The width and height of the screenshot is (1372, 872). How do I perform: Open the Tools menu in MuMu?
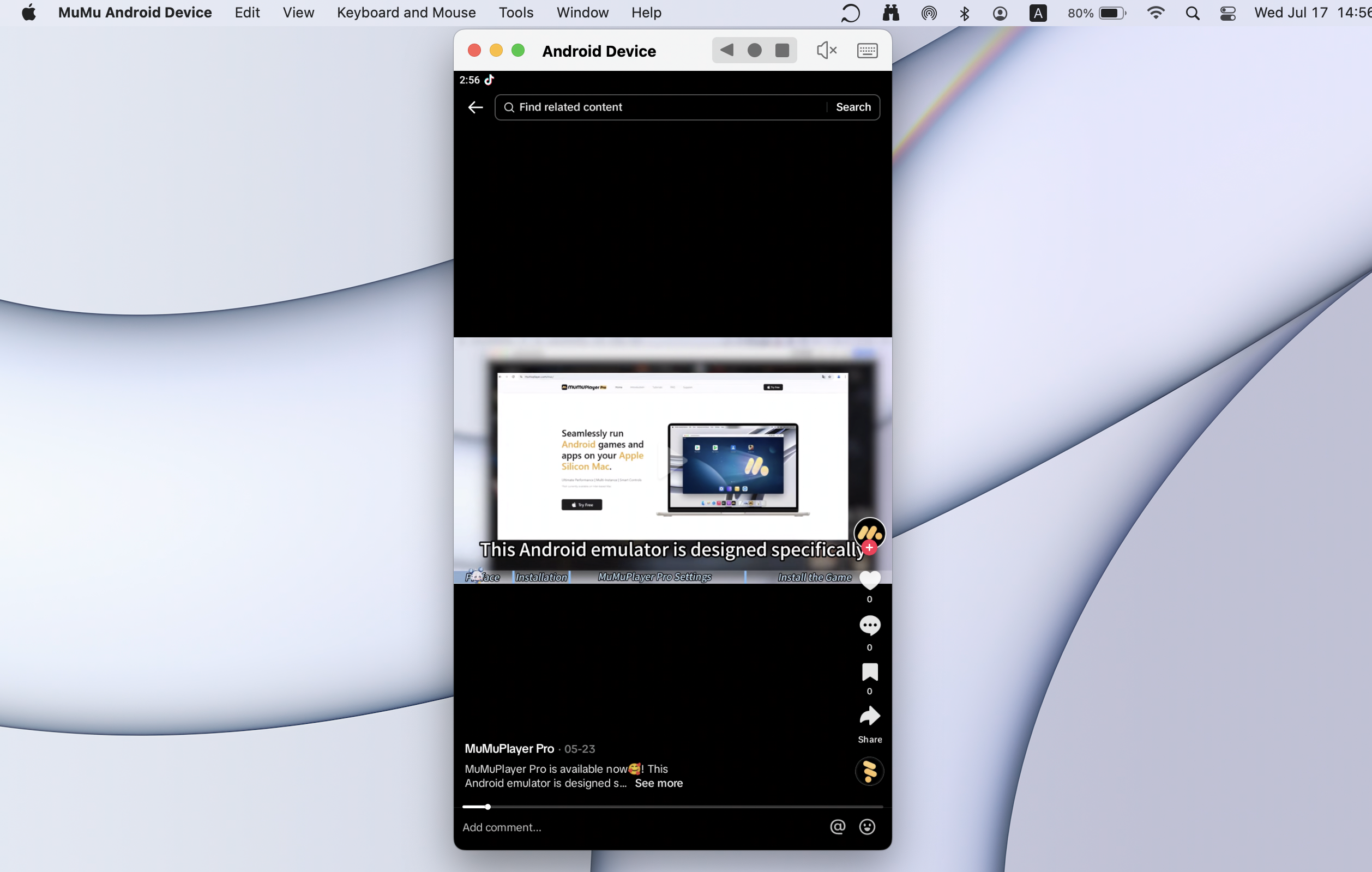517,13
